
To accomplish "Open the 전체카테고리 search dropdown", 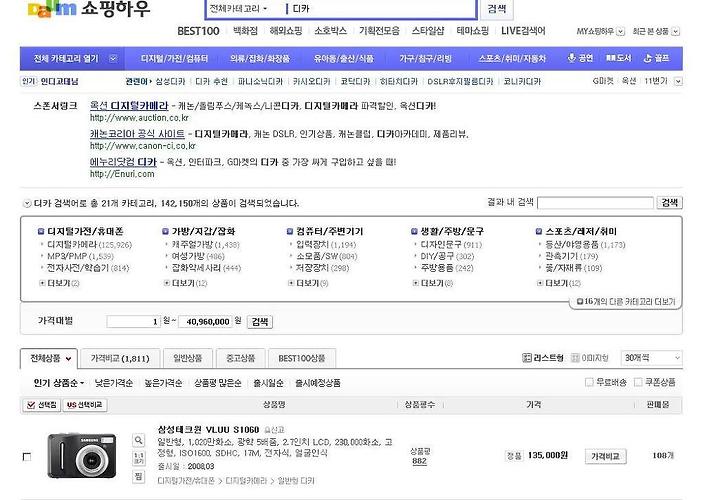I will point(238,9).
